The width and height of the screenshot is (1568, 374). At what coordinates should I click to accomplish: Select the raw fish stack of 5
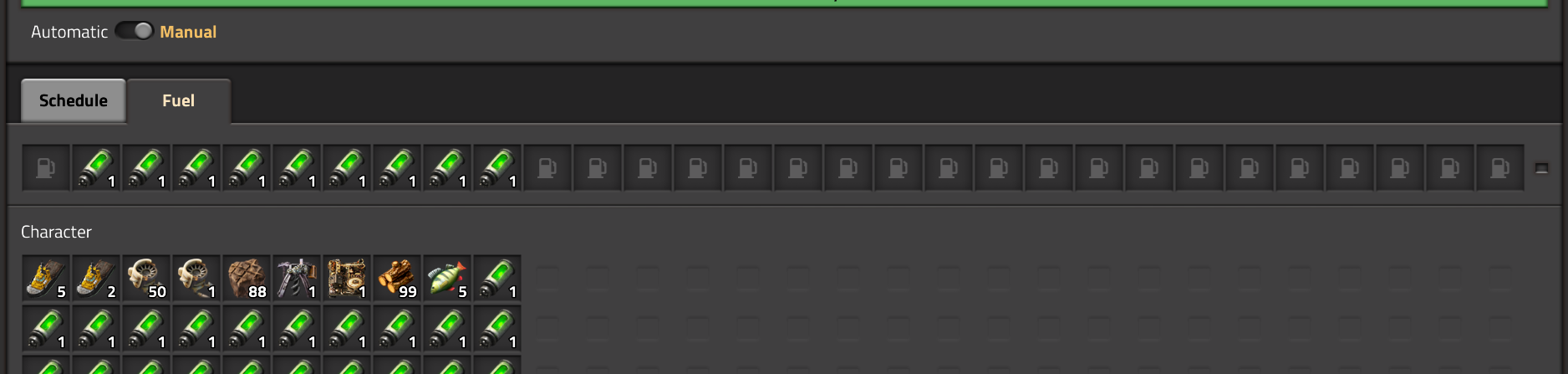(447, 279)
